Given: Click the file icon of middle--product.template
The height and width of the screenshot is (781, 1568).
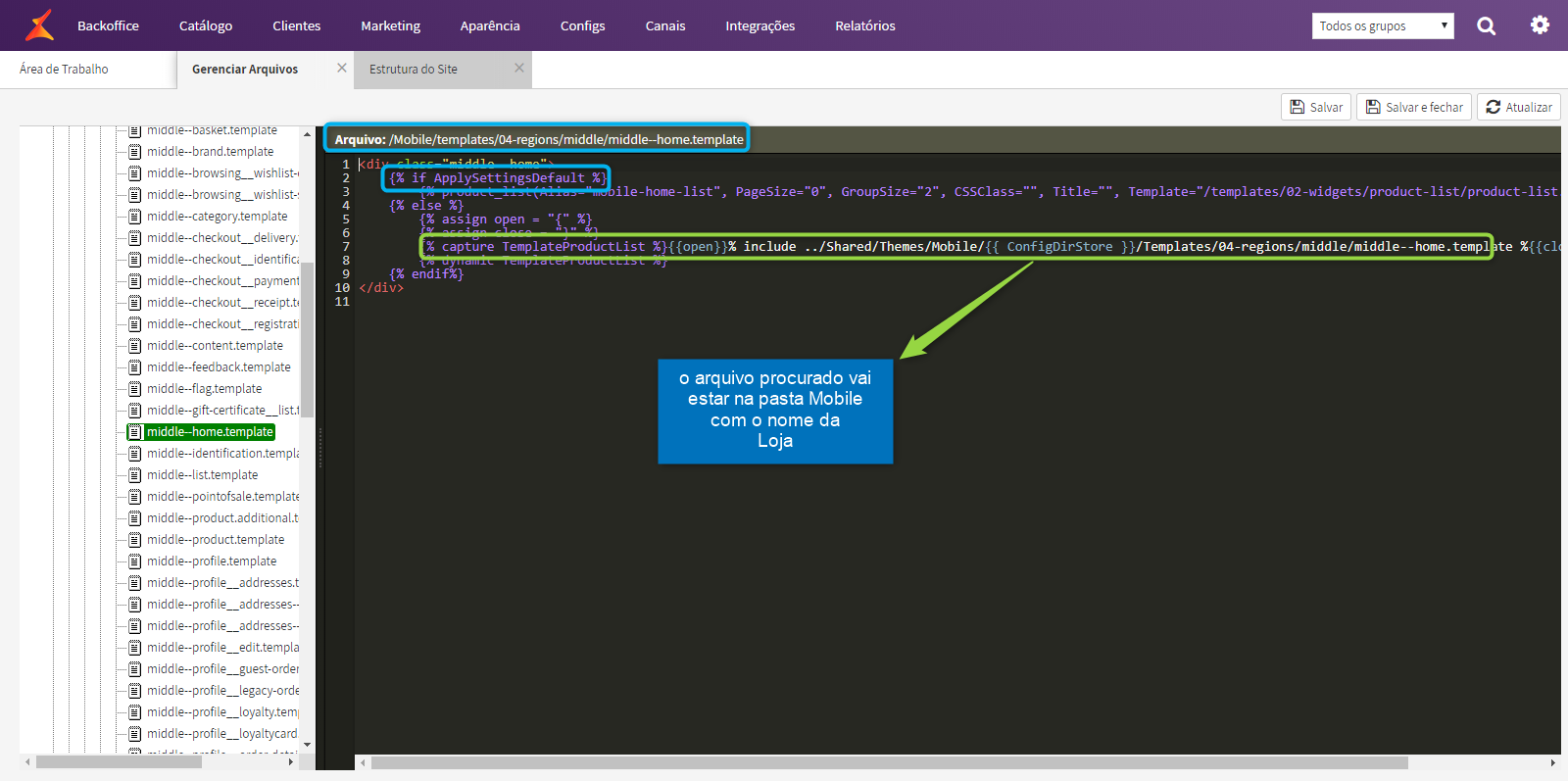Looking at the screenshot, I should 135,540.
